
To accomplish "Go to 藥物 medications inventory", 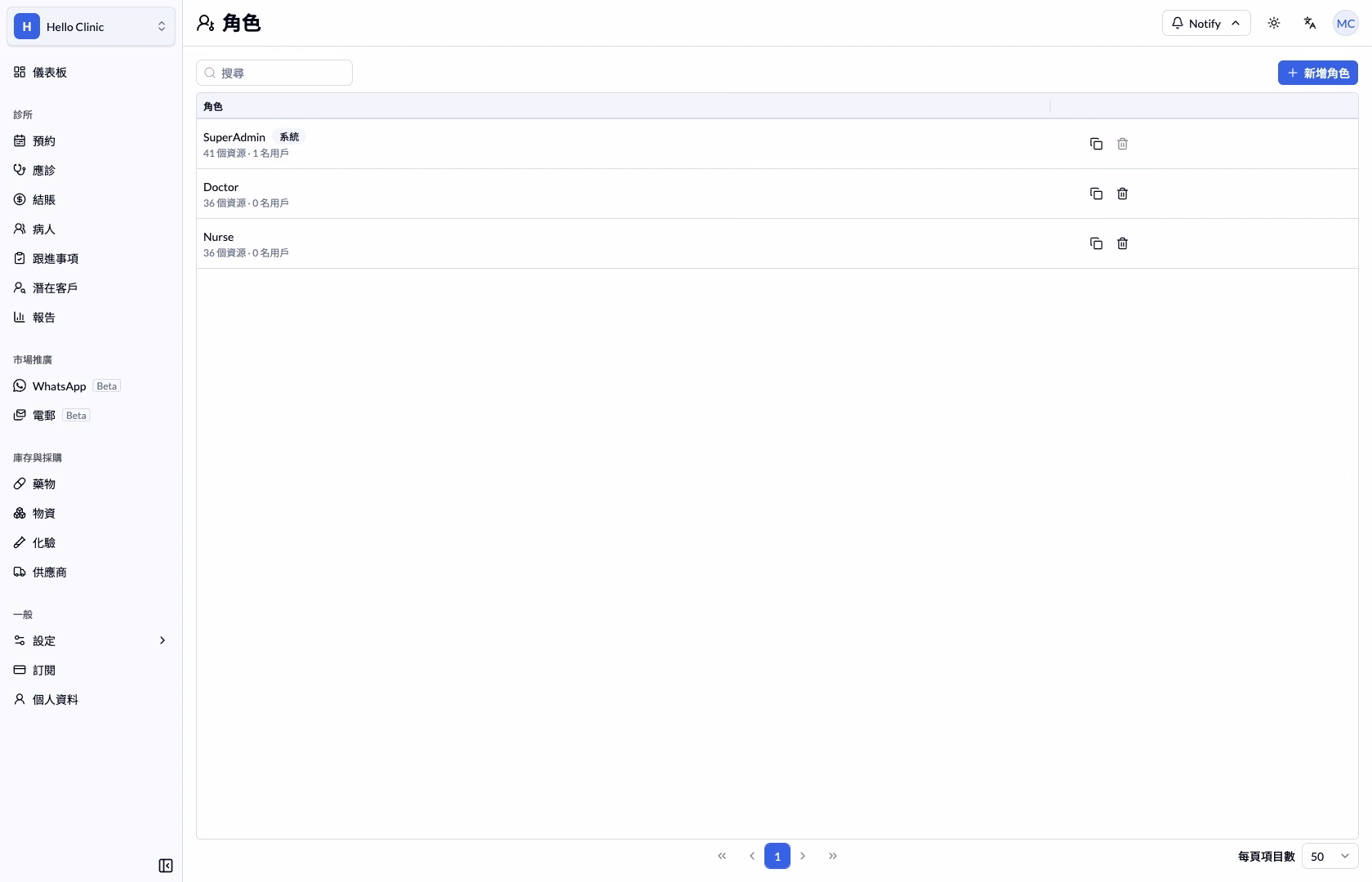I will (x=91, y=483).
